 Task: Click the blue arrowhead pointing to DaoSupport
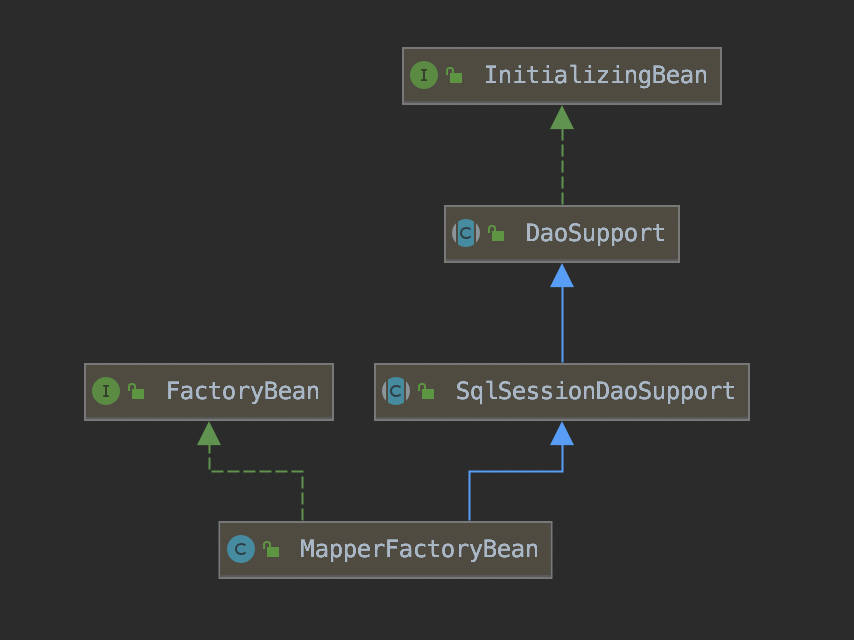562,276
